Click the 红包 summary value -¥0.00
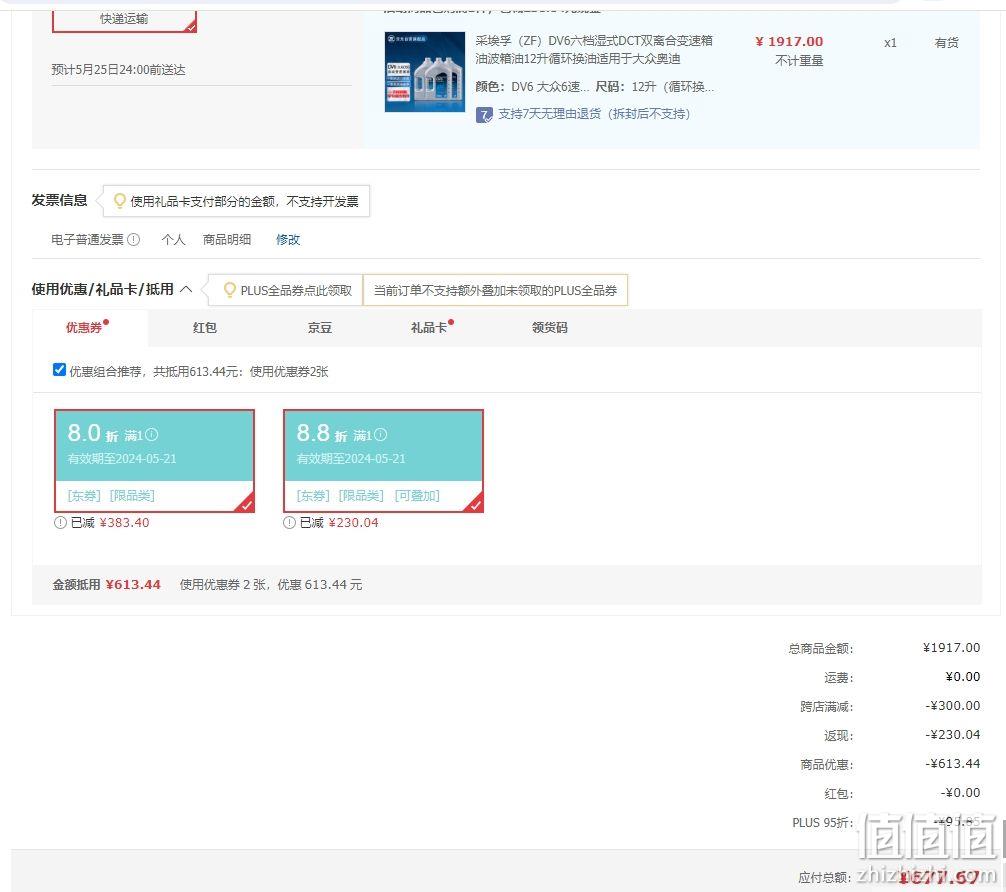Image resolution: width=1006 pixels, height=892 pixels. [x=960, y=793]
